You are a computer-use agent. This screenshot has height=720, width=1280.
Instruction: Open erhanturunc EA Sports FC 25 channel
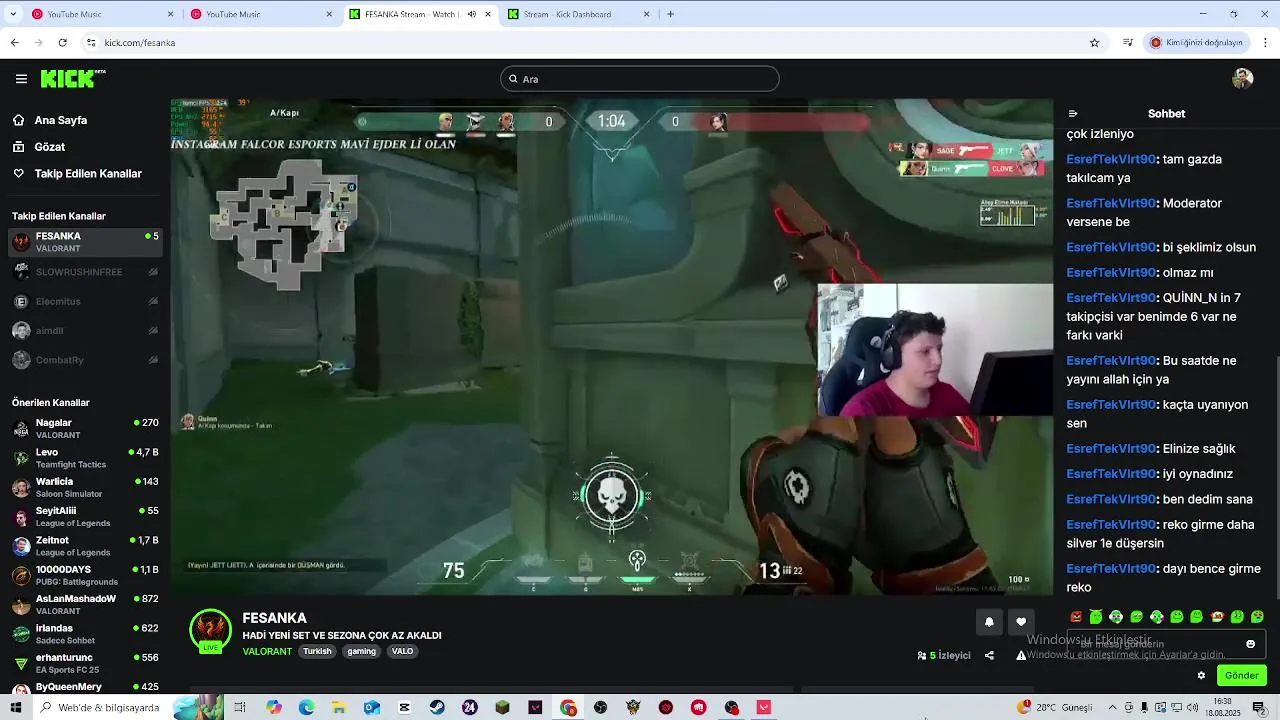[x=85, y=663]
